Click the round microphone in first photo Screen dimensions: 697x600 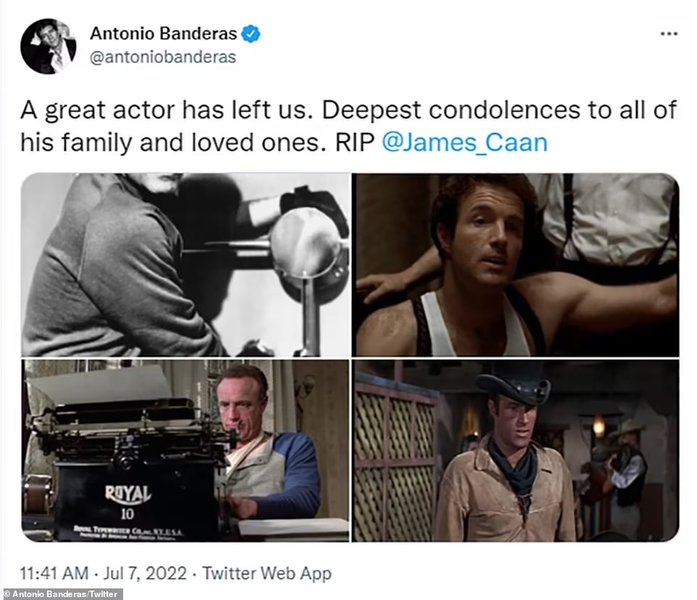[305, 243]
